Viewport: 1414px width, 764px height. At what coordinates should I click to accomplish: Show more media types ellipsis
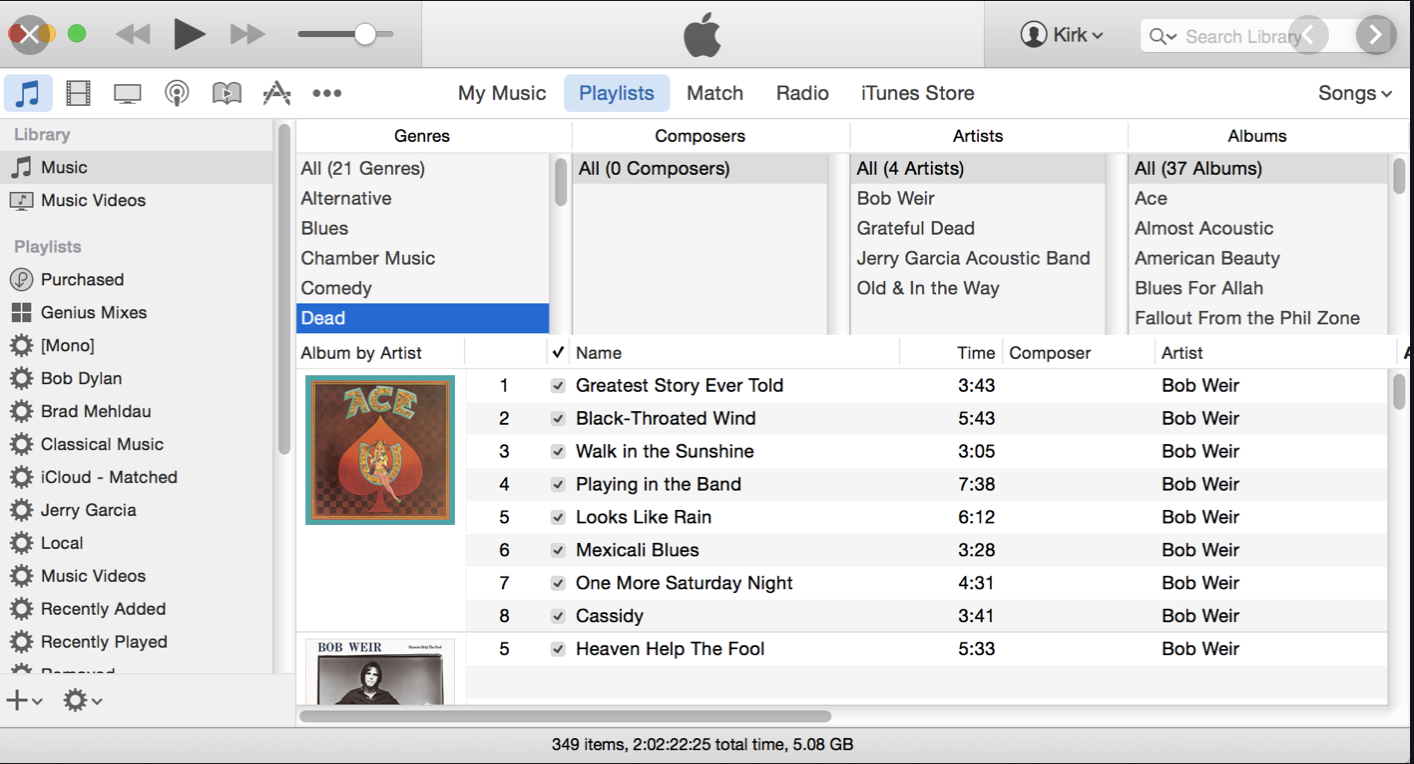327,93
